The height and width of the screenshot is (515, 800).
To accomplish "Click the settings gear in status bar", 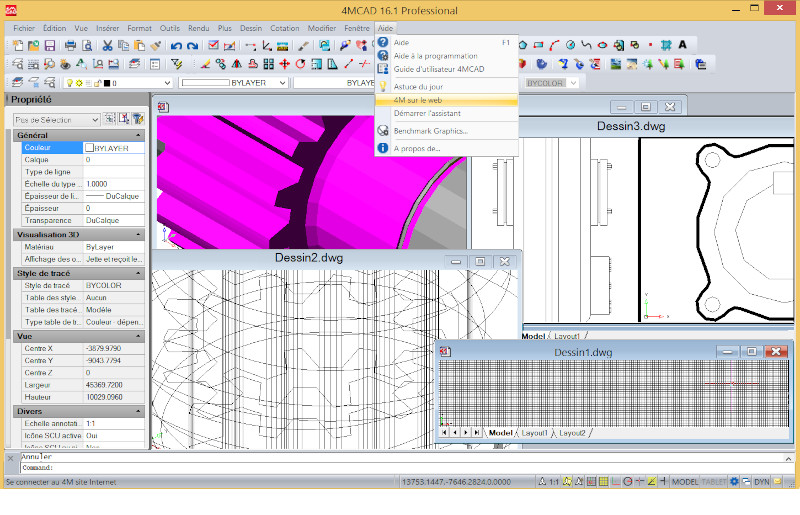I will [734, 481].
